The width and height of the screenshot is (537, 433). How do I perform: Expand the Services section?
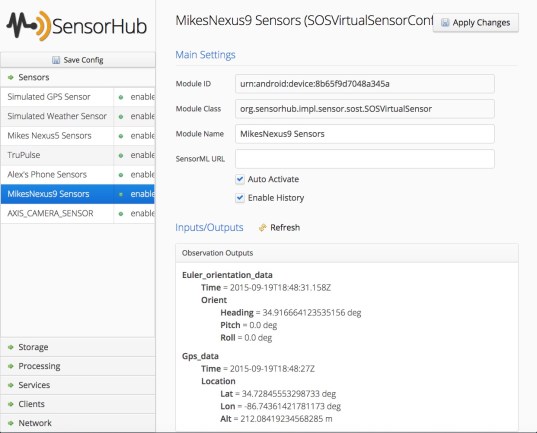tap(78, 385)
